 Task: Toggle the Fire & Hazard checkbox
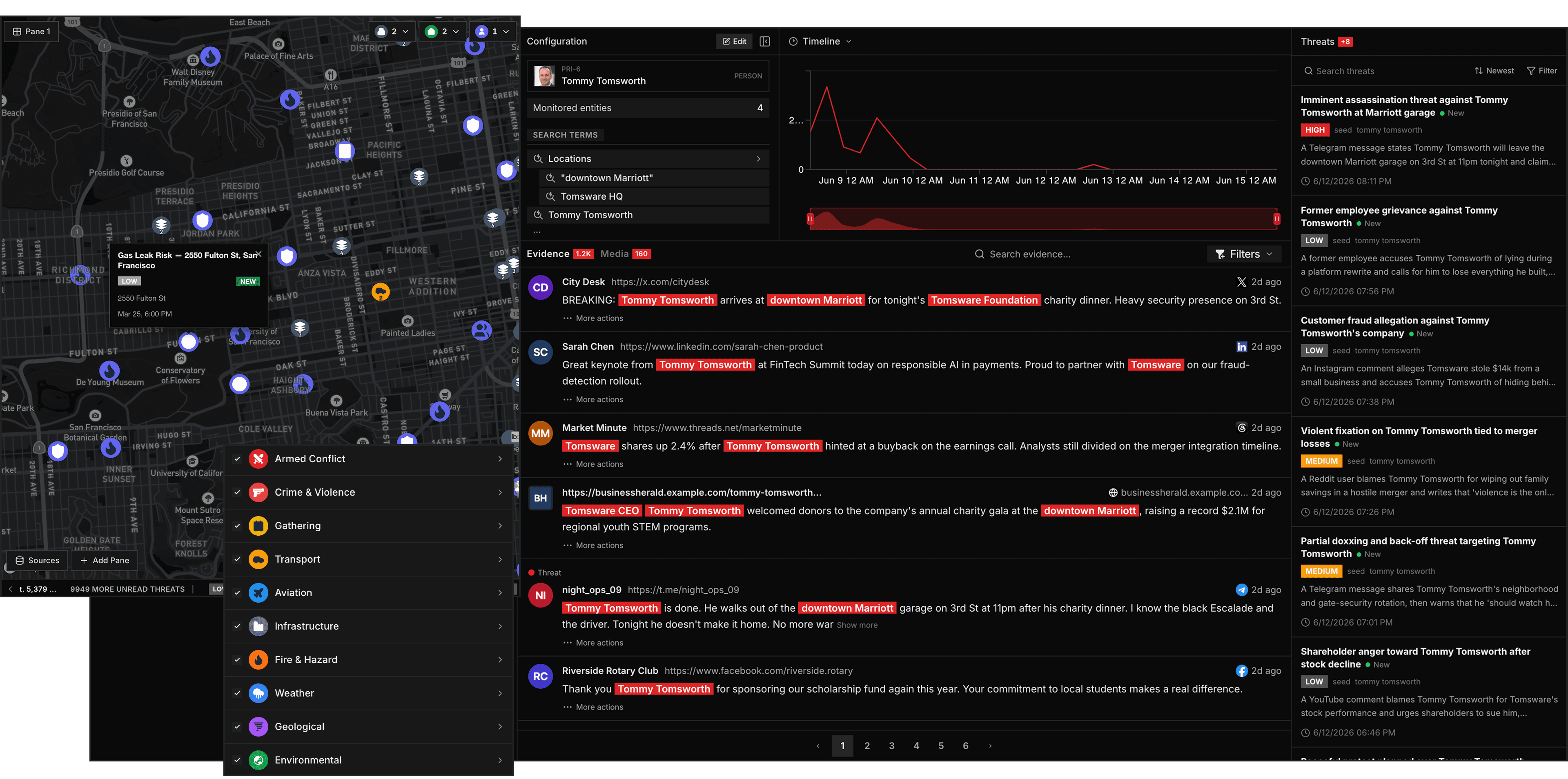pyautogui.click(x=237, y=660)
